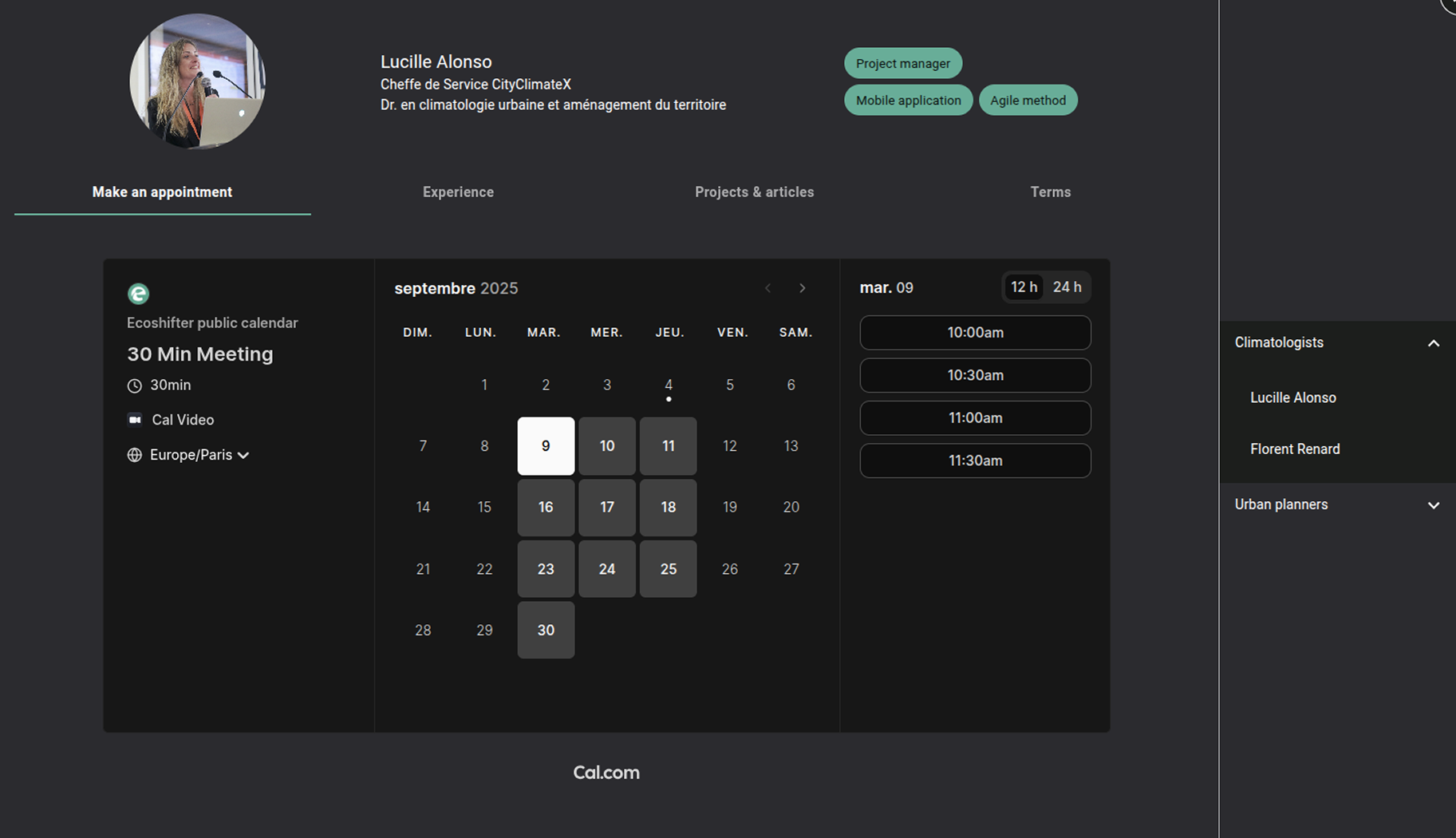Image resolution: width=1456 pixels, height=838 pixels.
Task: Open the Projects & articles tab
Action: point(754,192)
